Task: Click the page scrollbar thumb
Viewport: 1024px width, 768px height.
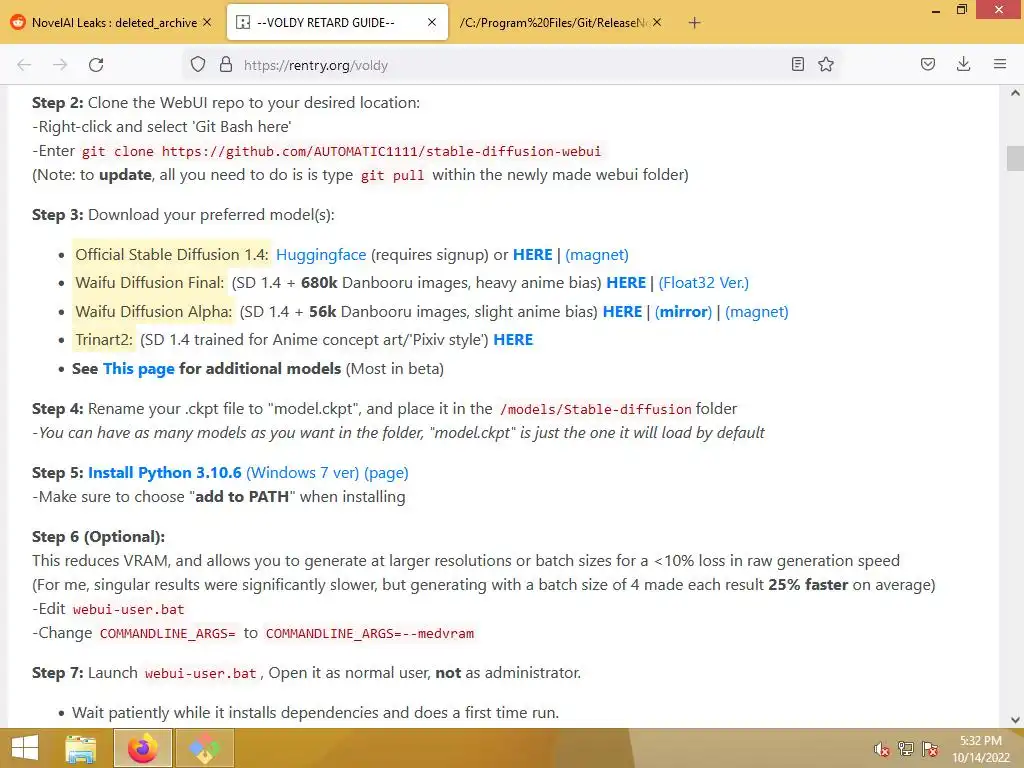Action: tap(1015, 158)
